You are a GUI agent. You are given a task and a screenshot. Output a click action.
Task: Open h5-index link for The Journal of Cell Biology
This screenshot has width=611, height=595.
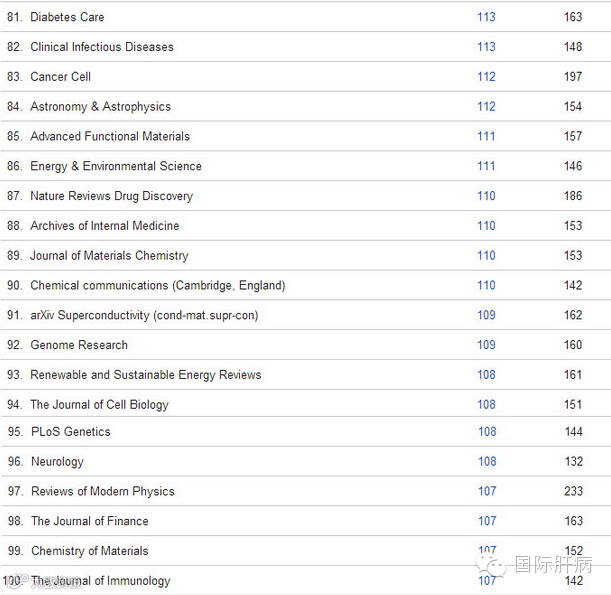coord(486,404)
